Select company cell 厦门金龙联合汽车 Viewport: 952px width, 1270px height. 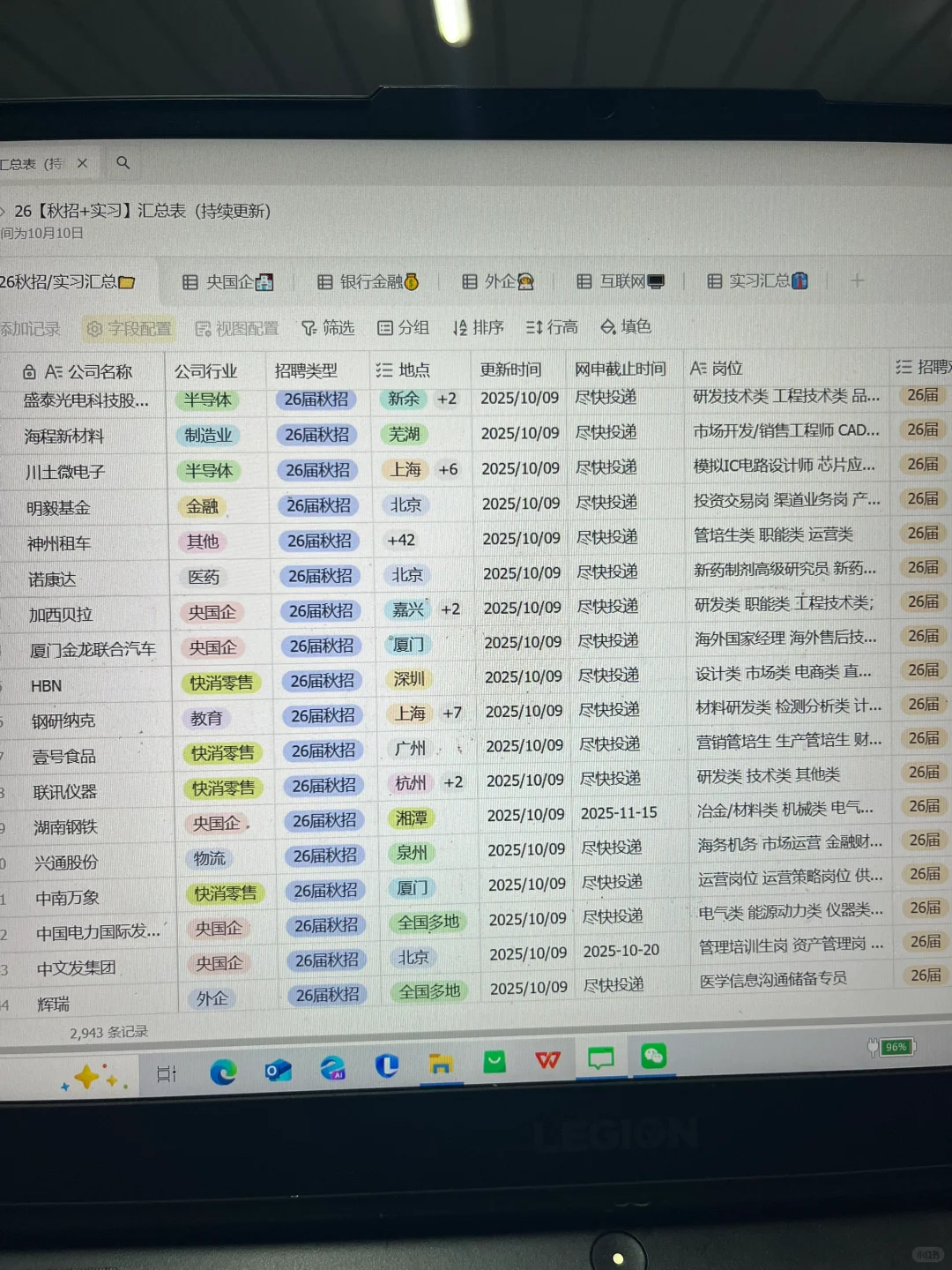point(93,650)
